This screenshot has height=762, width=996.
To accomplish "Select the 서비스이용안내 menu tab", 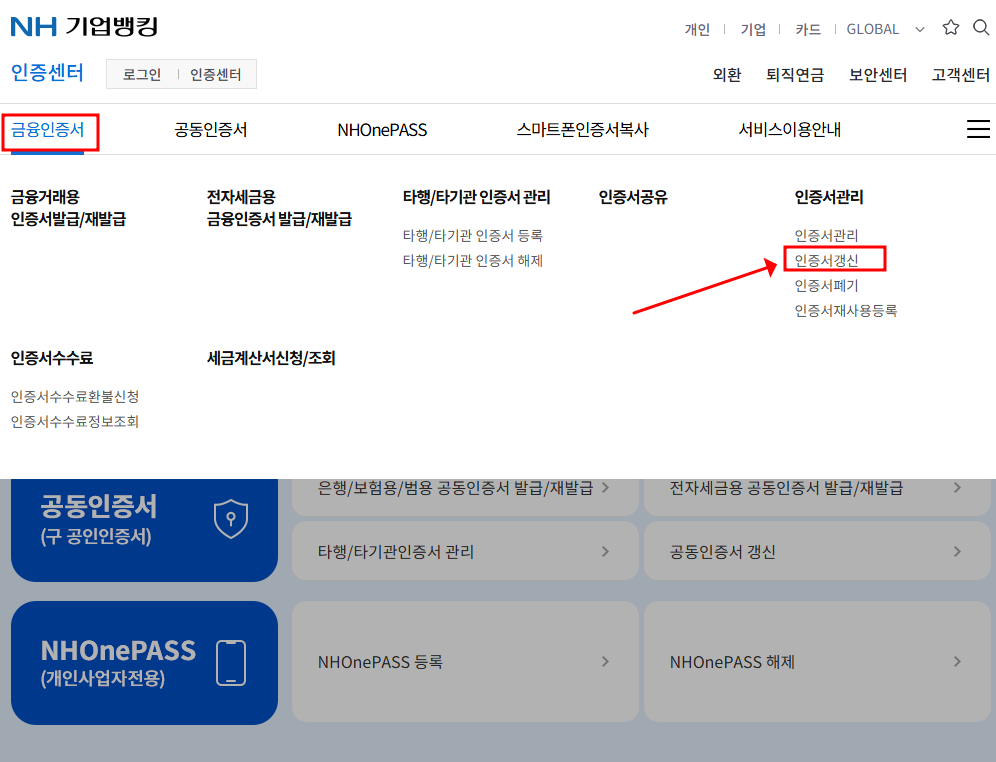I will point(790,130).
